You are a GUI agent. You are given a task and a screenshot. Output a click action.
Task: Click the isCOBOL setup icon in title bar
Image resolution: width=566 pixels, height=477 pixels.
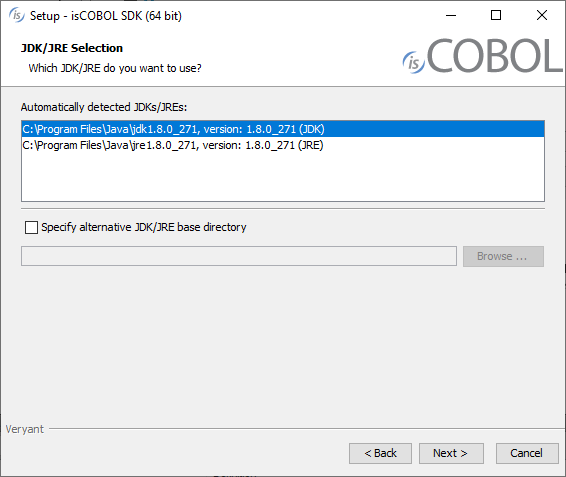coord(17,16)
